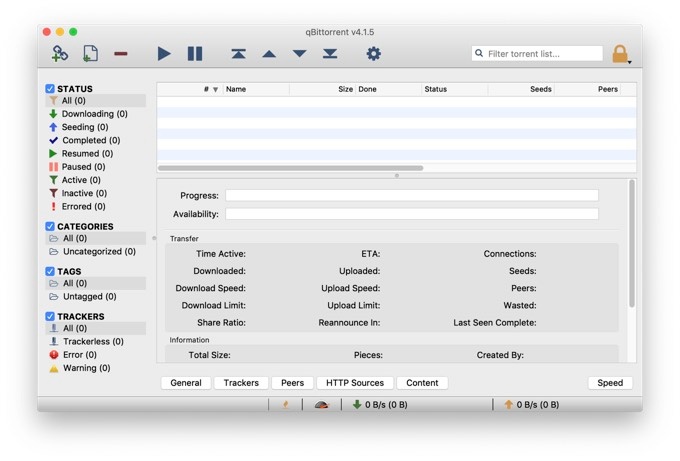
Task: Click the Status column header
Action: [455, 89]
